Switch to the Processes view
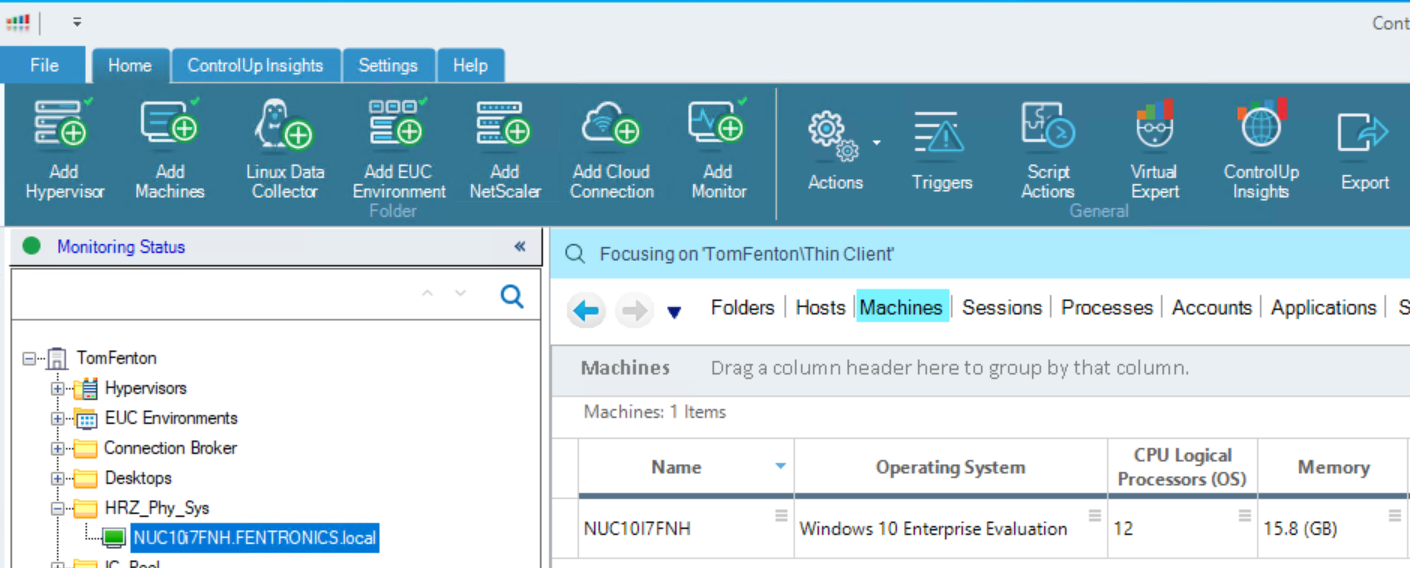1410x568 pixels. (x=1107, y=307)
